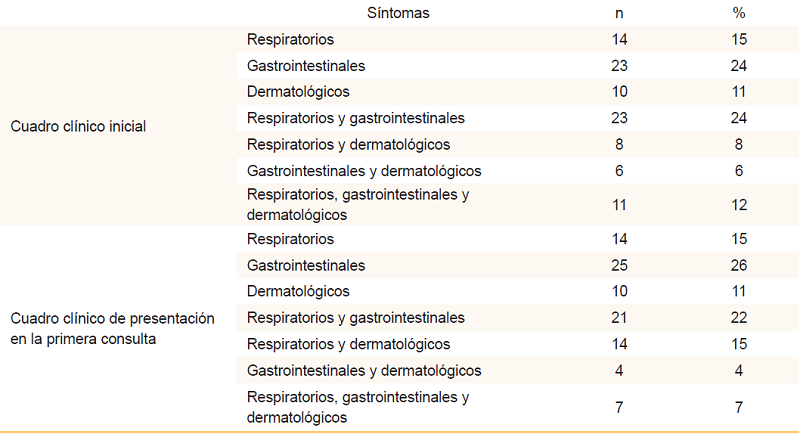This screenshot has height=434, width=800.
Task: Click the n-column value 8
Action: click(620, 144)
